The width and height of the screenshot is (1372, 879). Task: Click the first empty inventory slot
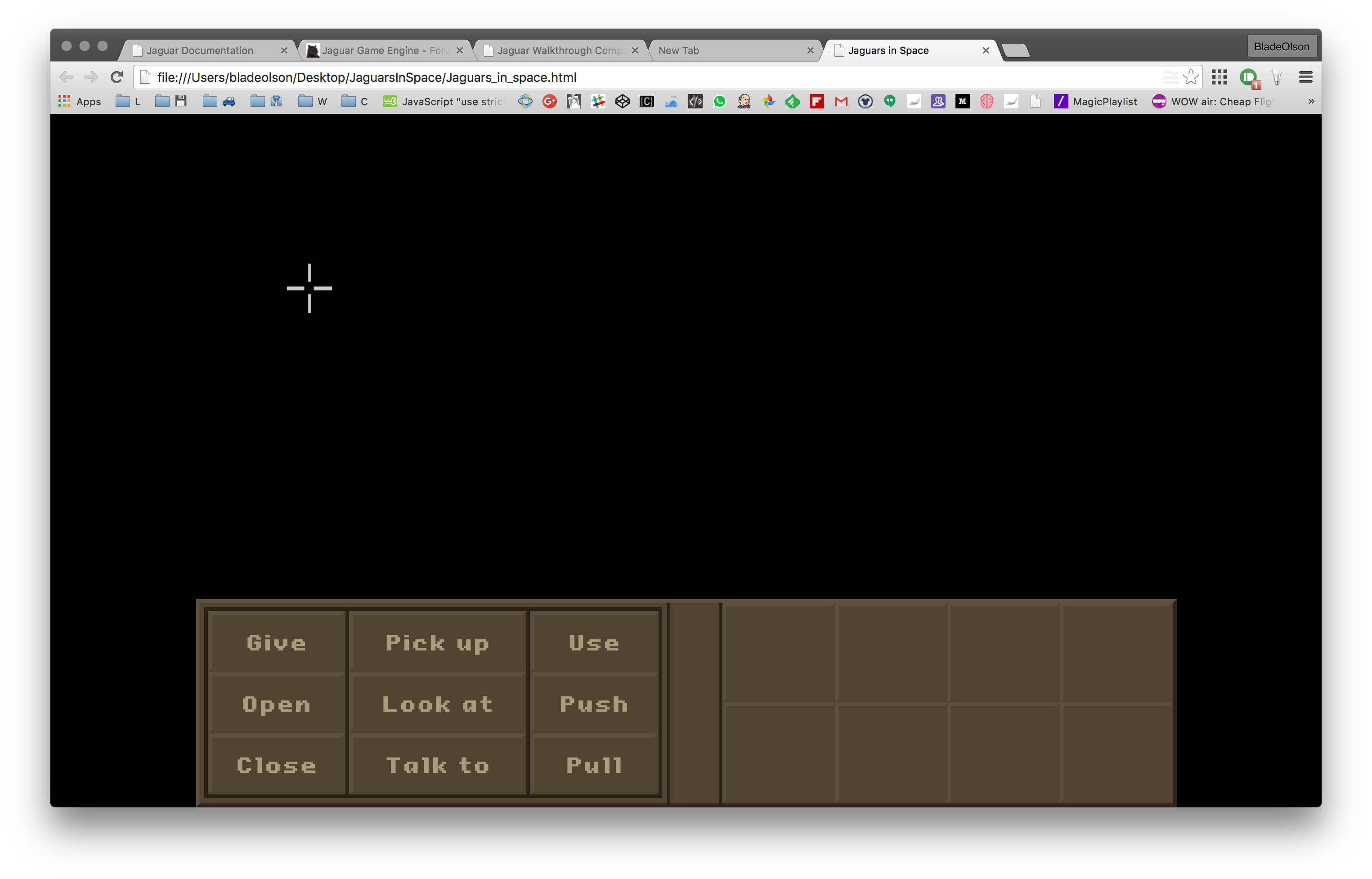coord(779,653)
